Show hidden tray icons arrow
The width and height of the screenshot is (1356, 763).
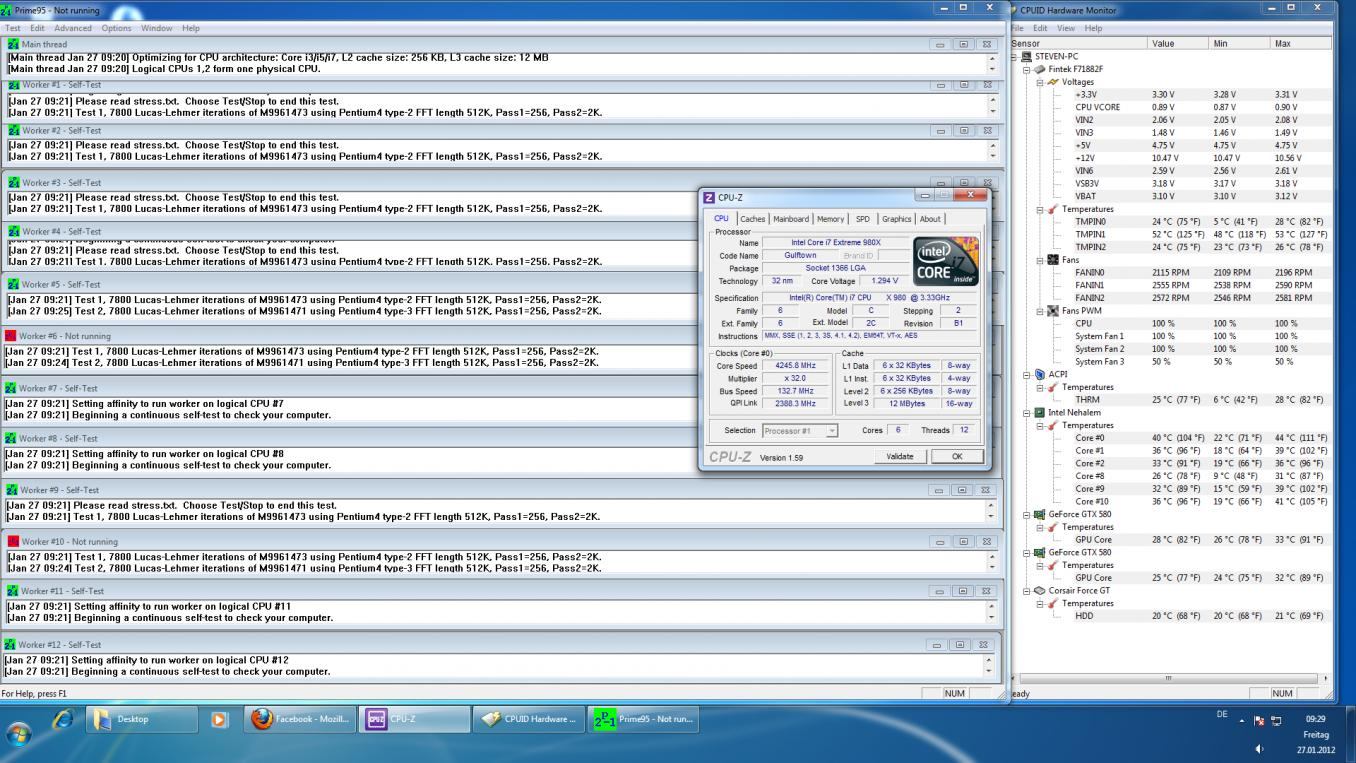pyautogui.click(x=1241, y=720)
